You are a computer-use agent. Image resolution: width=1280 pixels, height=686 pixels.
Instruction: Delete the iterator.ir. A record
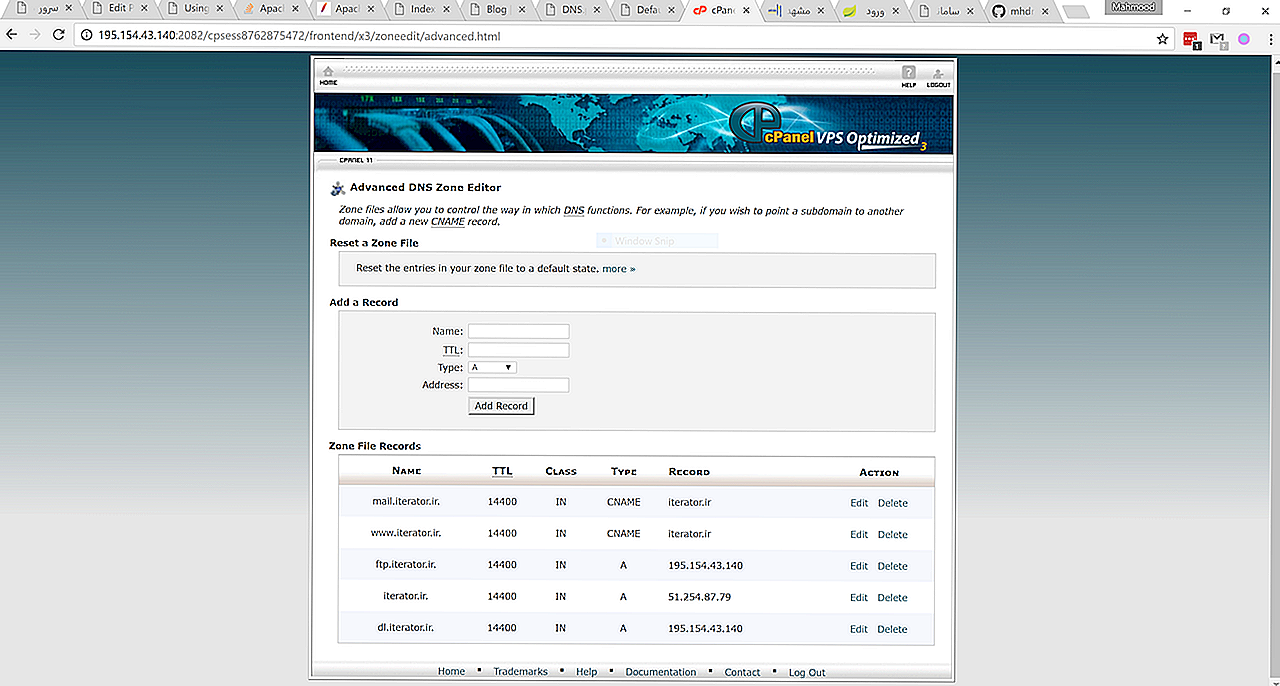(893, 598)
